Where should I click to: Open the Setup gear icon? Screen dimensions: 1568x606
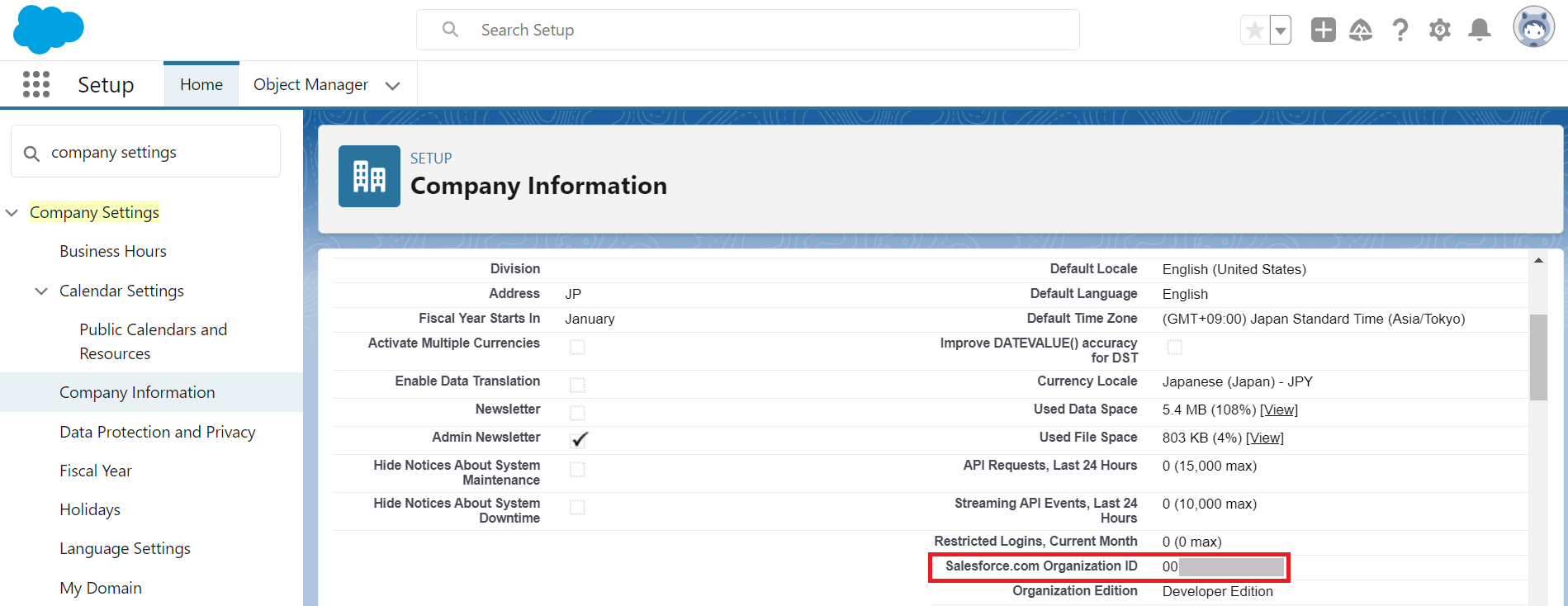point(1439,31)
